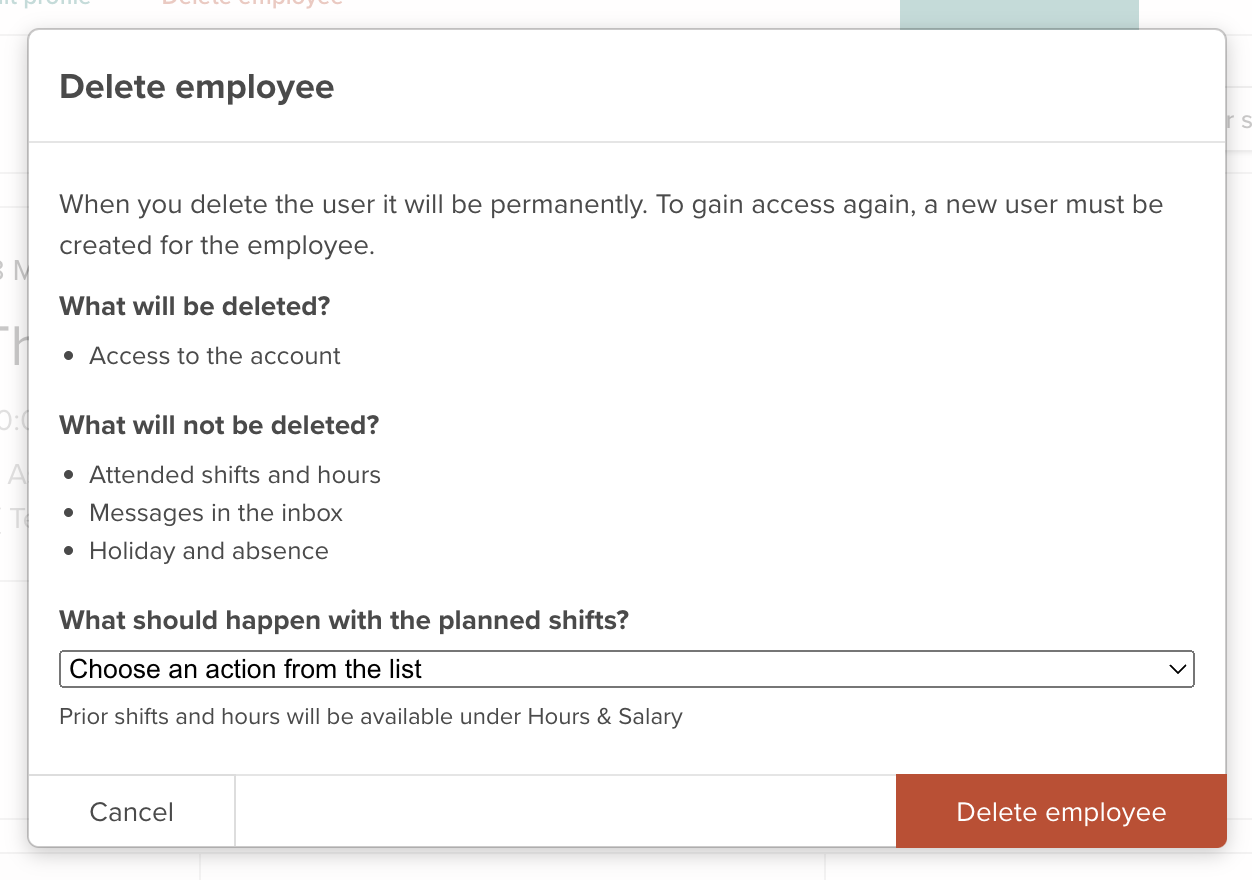Click the 'What will be deleted?' heading
1252x880 pixels.
click(195, 306)
